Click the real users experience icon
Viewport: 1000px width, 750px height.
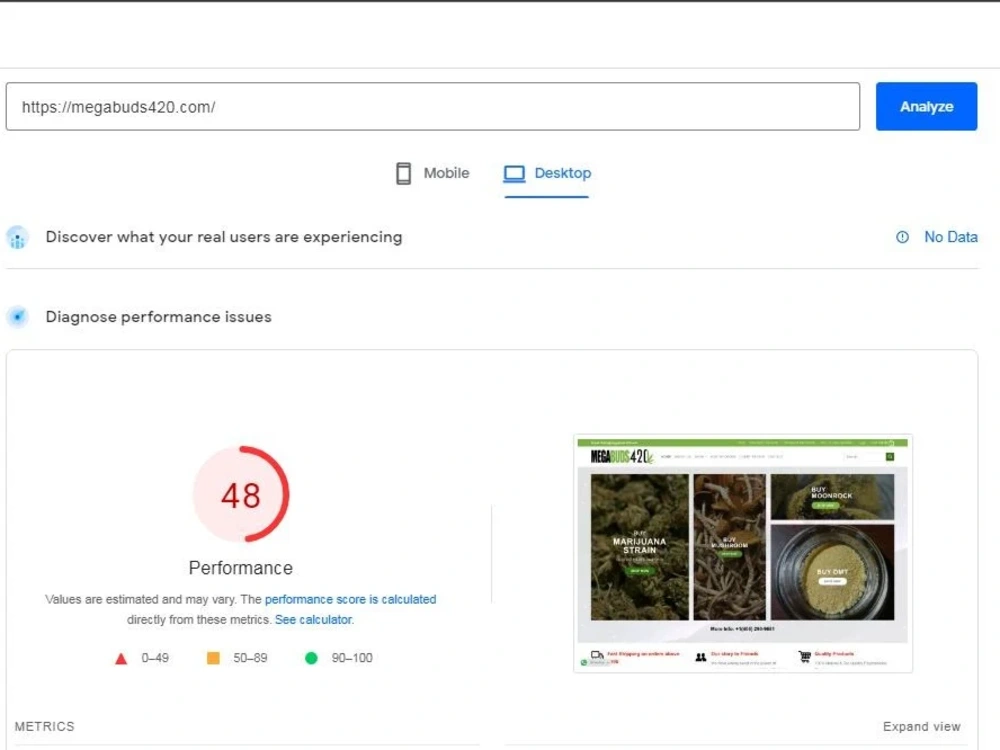[x=18, y=238]
